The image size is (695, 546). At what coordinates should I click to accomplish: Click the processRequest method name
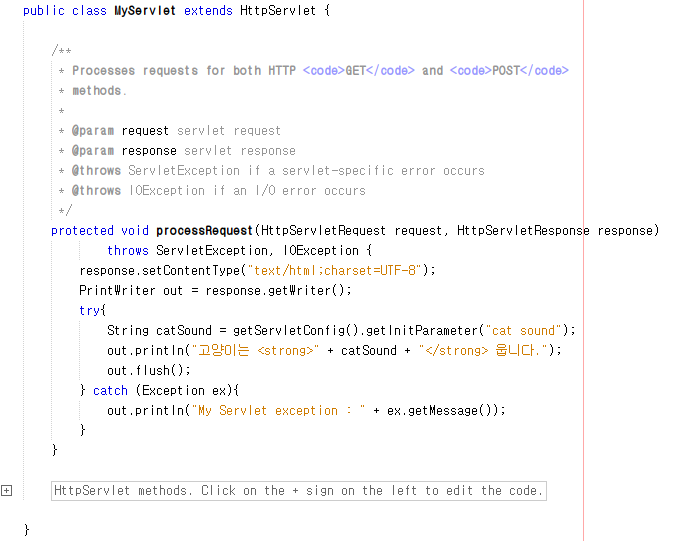204,230
